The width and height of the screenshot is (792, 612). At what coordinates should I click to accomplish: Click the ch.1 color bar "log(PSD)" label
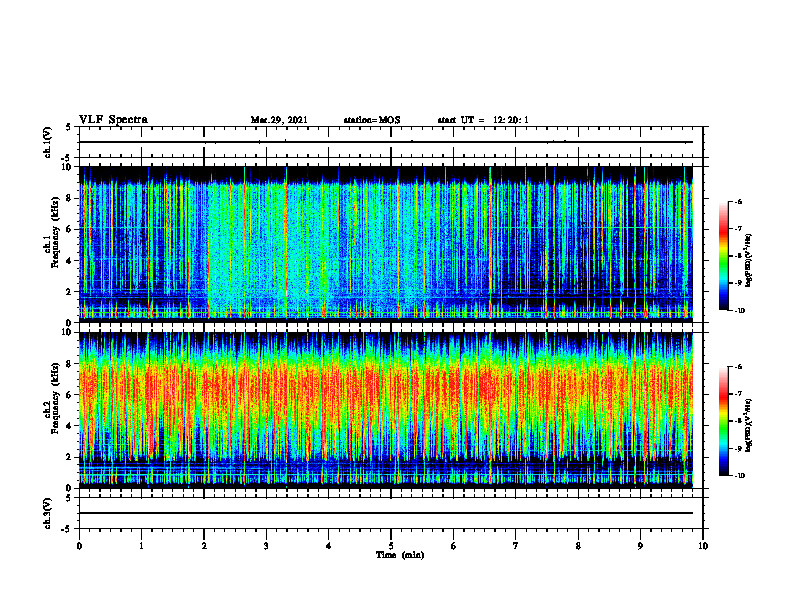point(749,261)
